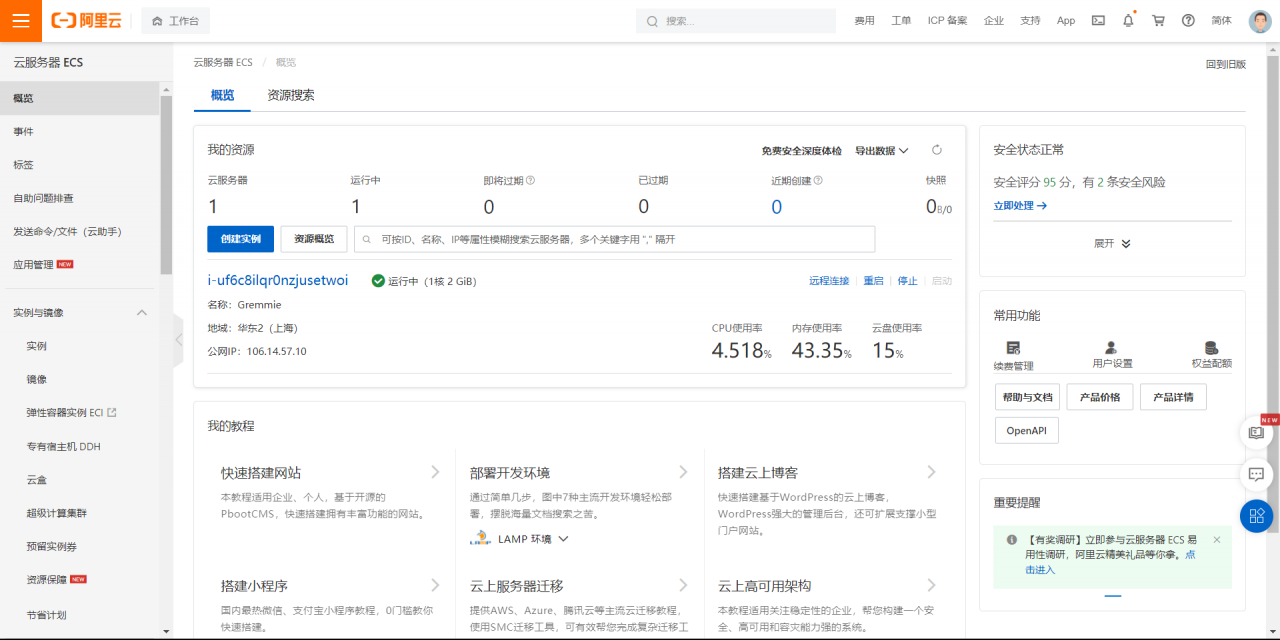Click the help question mark icon
This screenshot has height=640, width=1280.
tap(1188, 20)
